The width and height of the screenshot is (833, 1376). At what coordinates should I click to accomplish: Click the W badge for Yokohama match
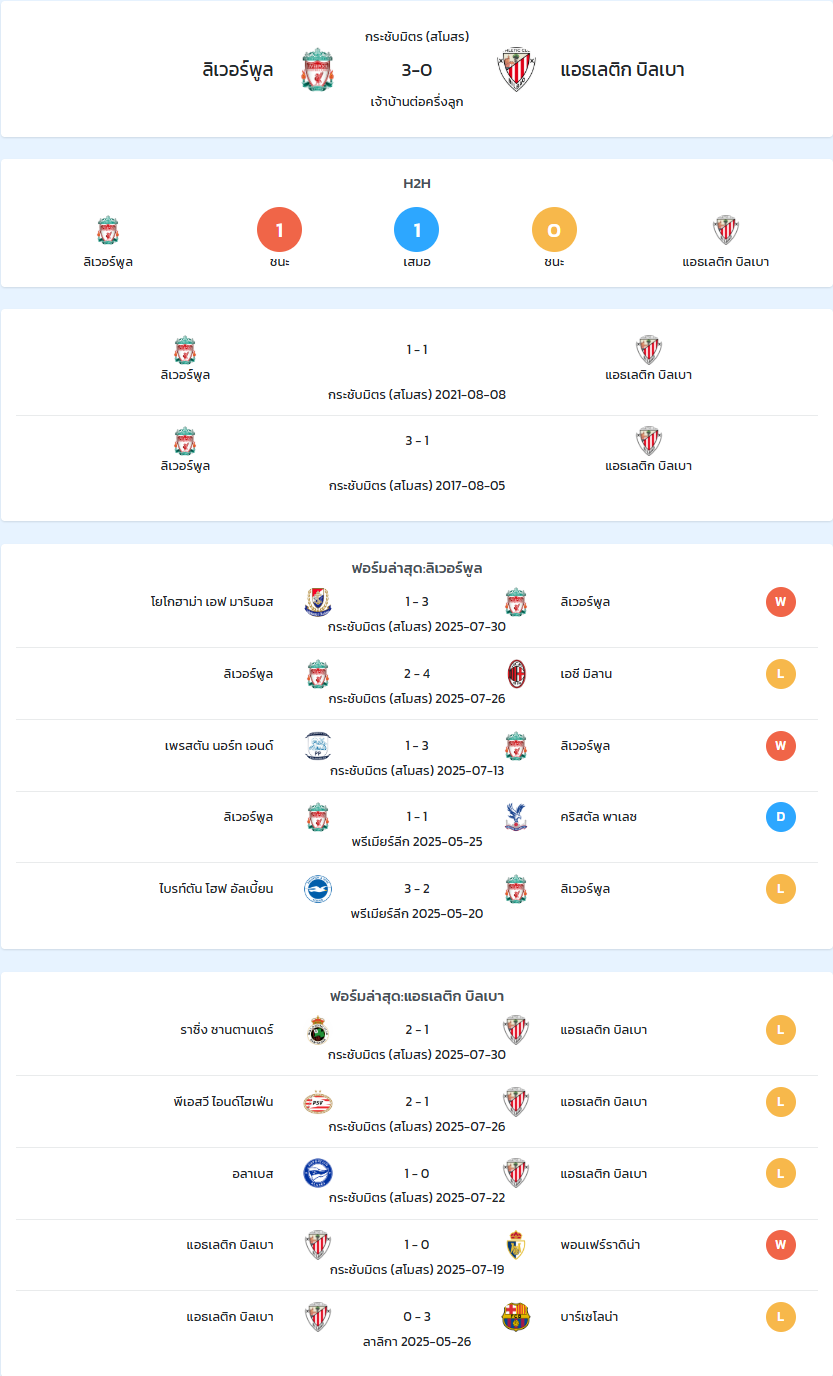[x=781, y=602]
